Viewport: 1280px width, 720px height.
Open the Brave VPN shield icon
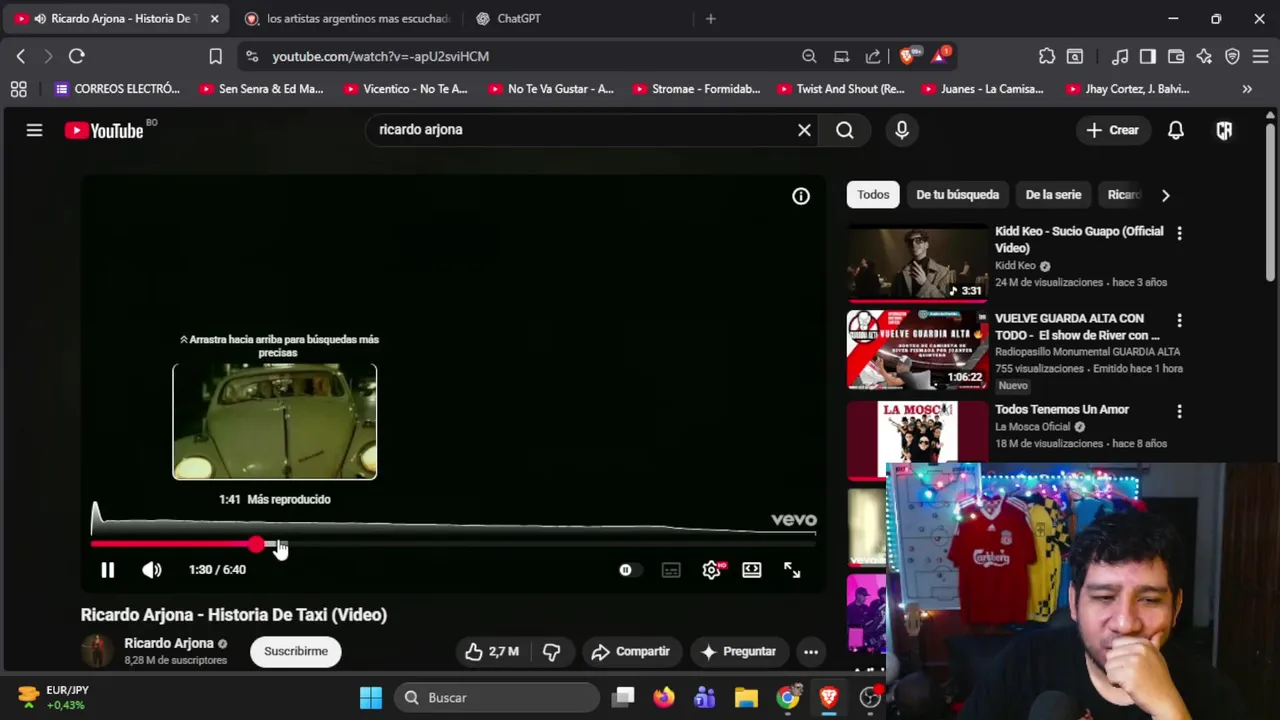(1232, 57)
